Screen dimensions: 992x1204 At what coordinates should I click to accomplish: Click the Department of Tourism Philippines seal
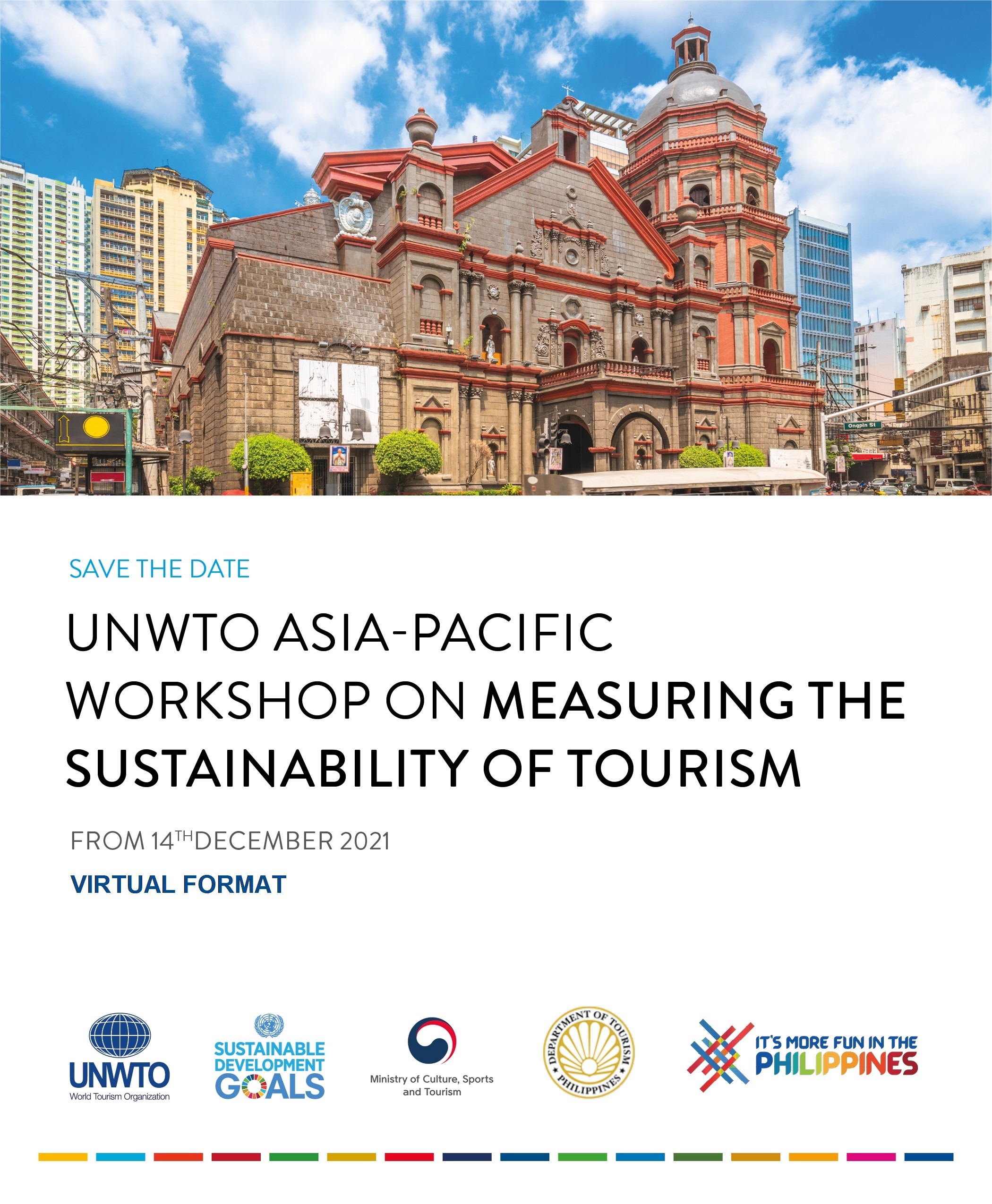click(588, 1052)
